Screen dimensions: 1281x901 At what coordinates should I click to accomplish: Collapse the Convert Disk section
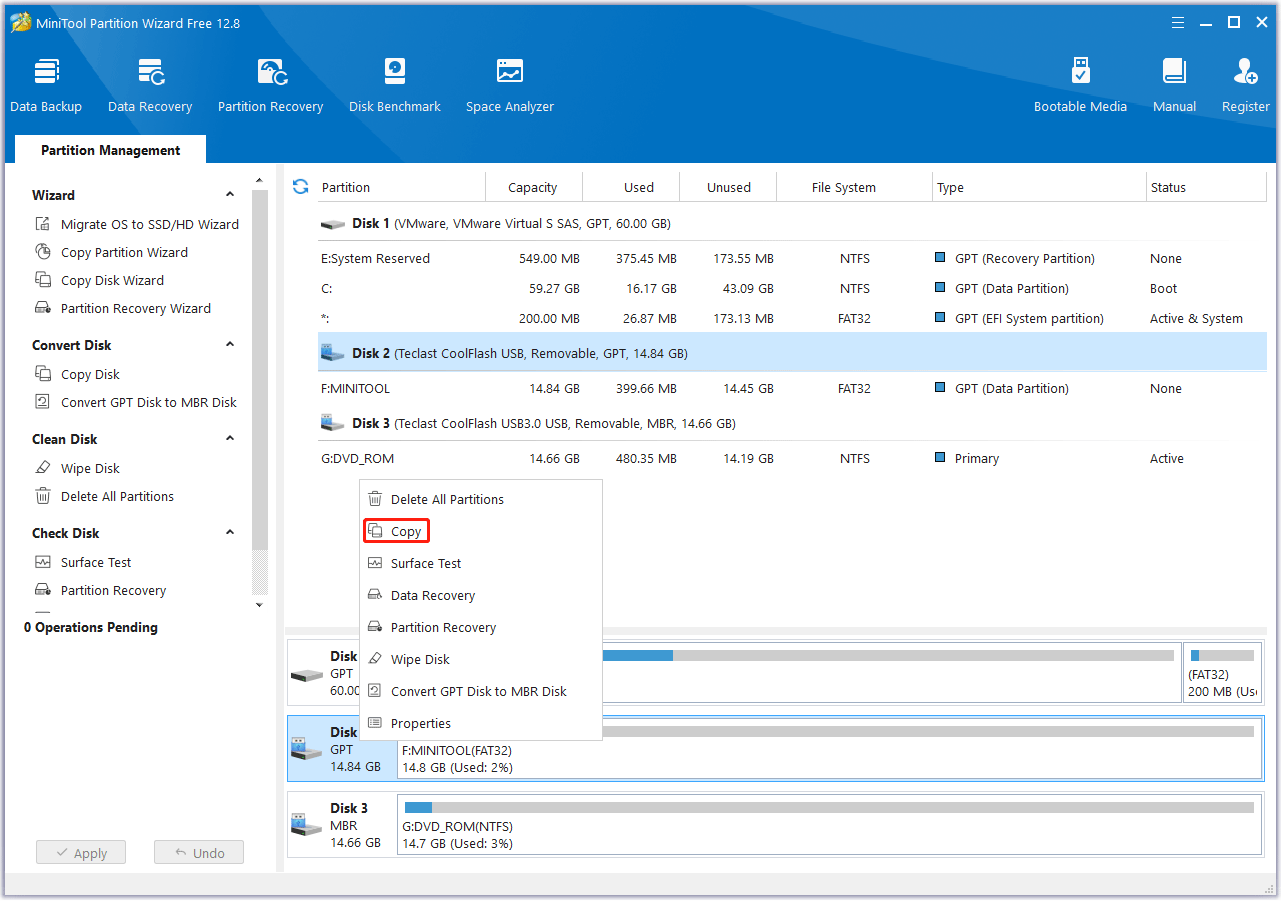[230, 345]
